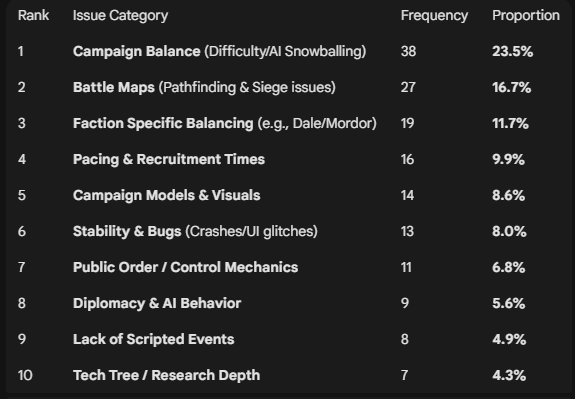Click the Frequency column header

434,16
